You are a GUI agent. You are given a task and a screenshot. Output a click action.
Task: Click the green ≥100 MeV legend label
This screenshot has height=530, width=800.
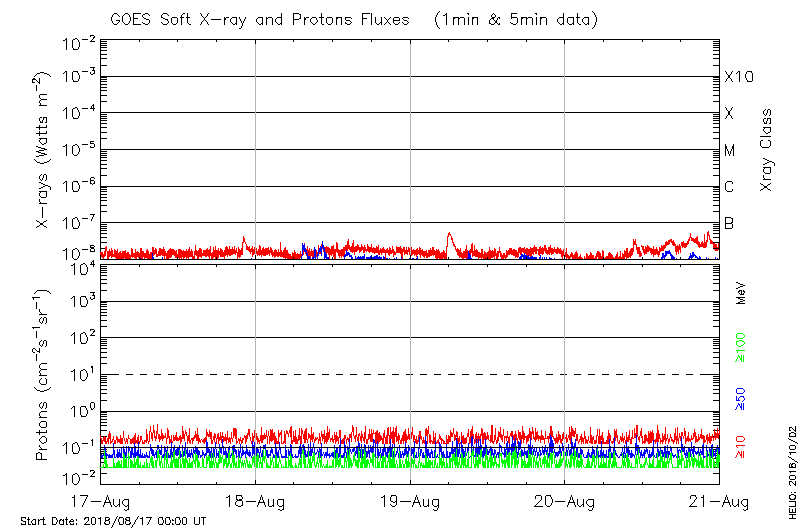coord(741,346)
